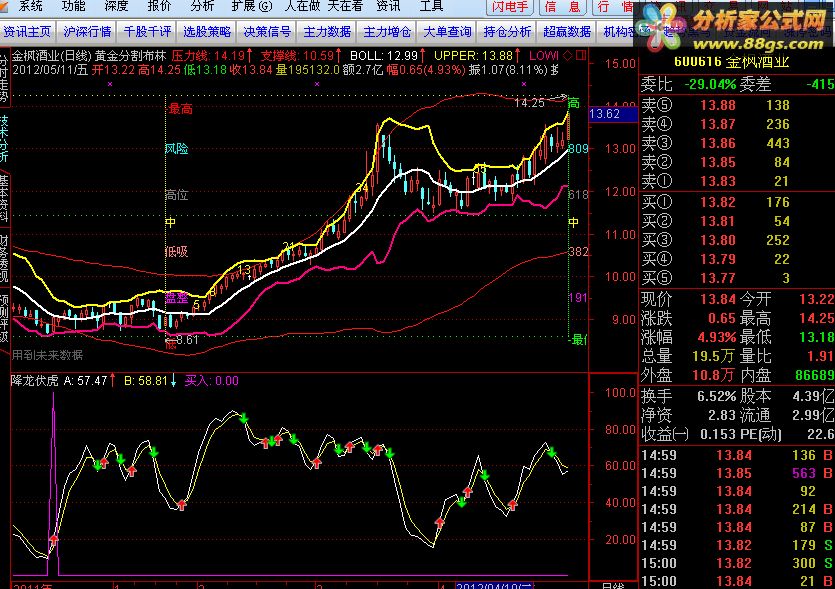The image size is (835, 589).
Task: Select the 买⑤ 13.77 order row
Action: [x=737, y=279]
